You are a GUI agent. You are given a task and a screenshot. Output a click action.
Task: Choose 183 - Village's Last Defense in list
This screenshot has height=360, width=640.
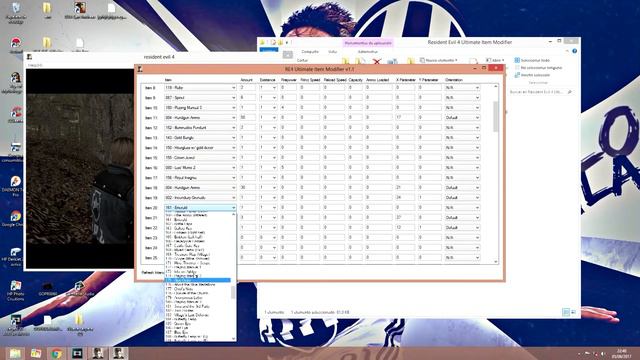[x=198, y=315]
